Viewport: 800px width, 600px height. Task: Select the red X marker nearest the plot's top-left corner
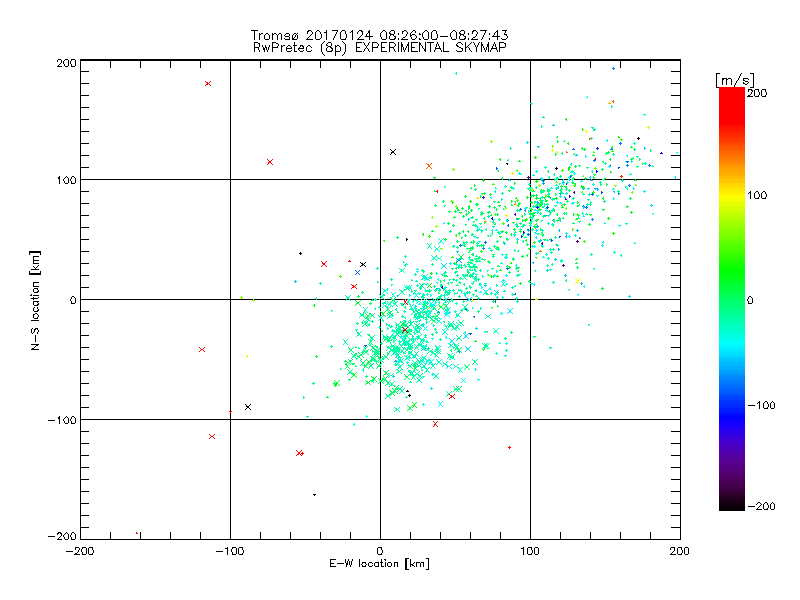(x=208, y=84)
